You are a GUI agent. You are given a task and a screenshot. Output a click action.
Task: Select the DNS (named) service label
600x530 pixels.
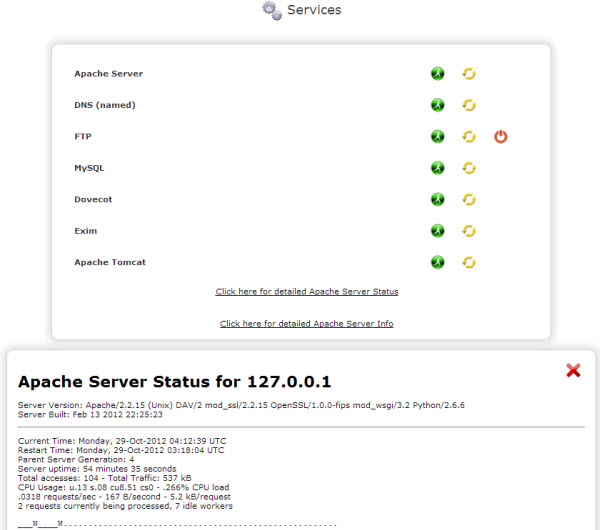coord(105,105)
